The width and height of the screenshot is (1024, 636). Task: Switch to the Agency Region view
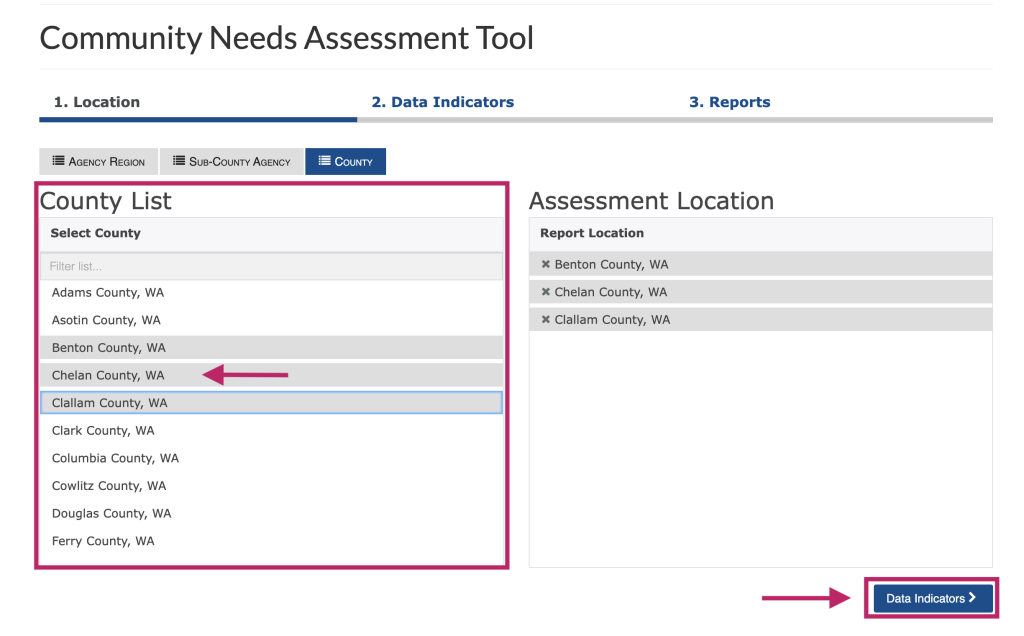(98, 161)
